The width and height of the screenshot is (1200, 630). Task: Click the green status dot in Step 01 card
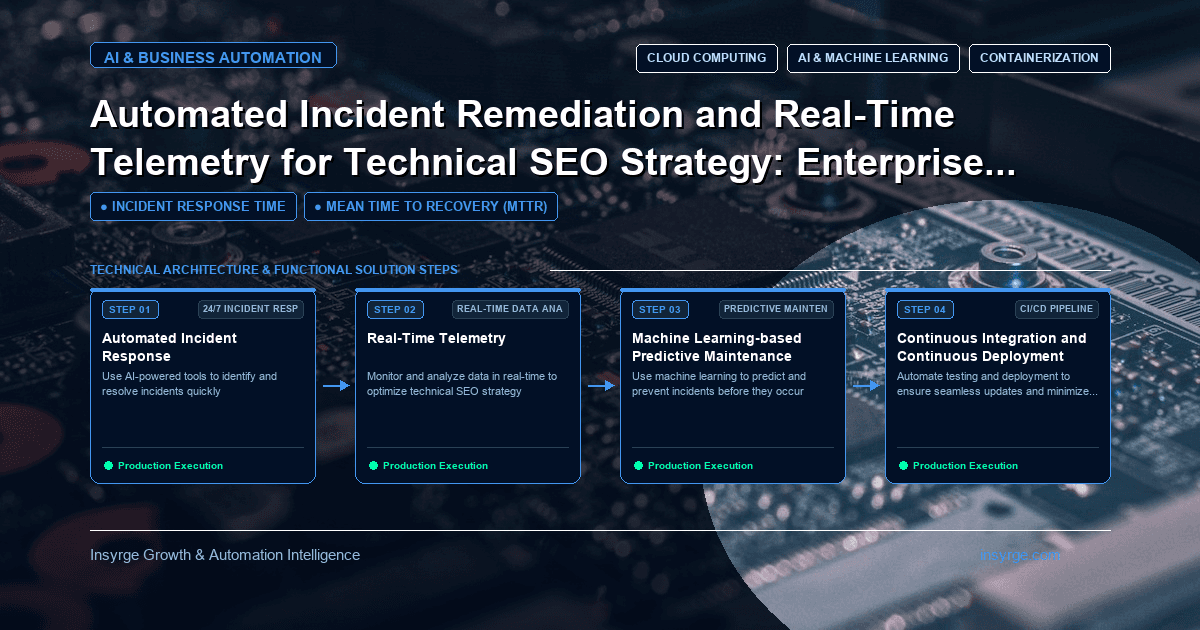(x=108, y=466)
